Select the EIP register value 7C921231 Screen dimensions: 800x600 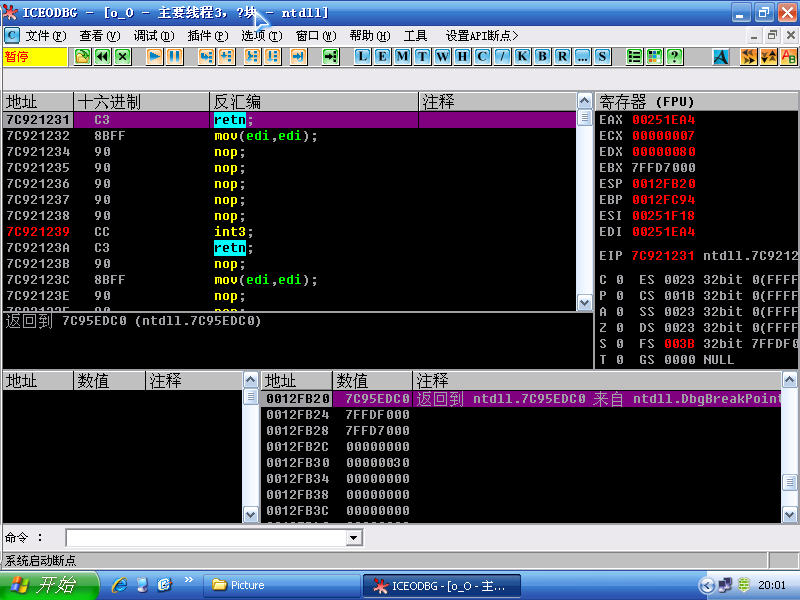663,256
